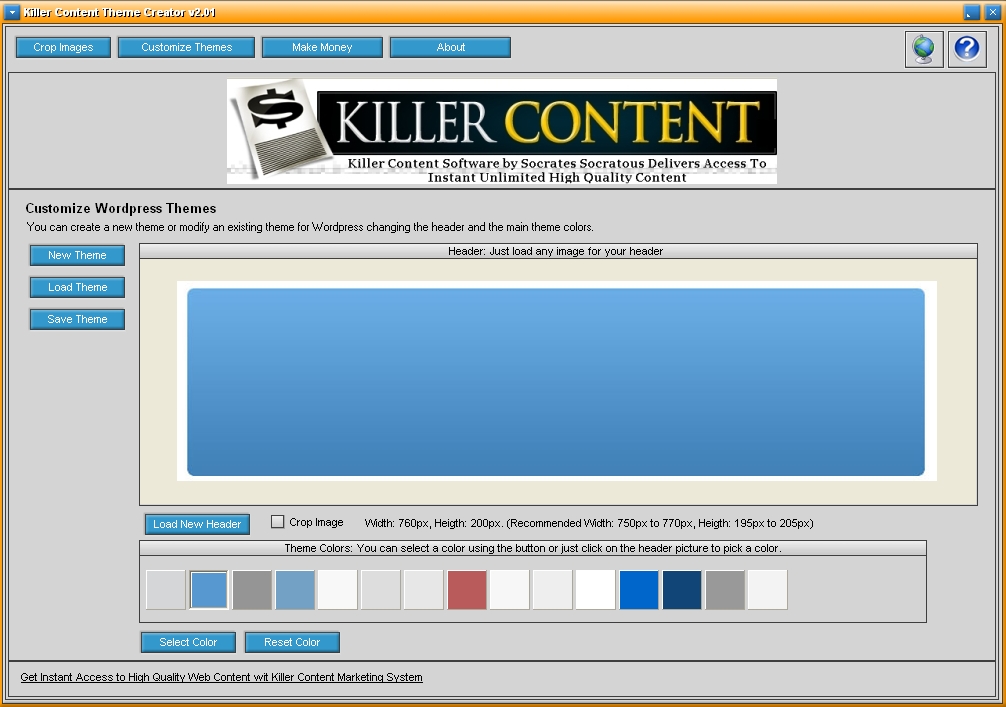
Task: Click the Save Theme button
Action: tap(77, 319)
